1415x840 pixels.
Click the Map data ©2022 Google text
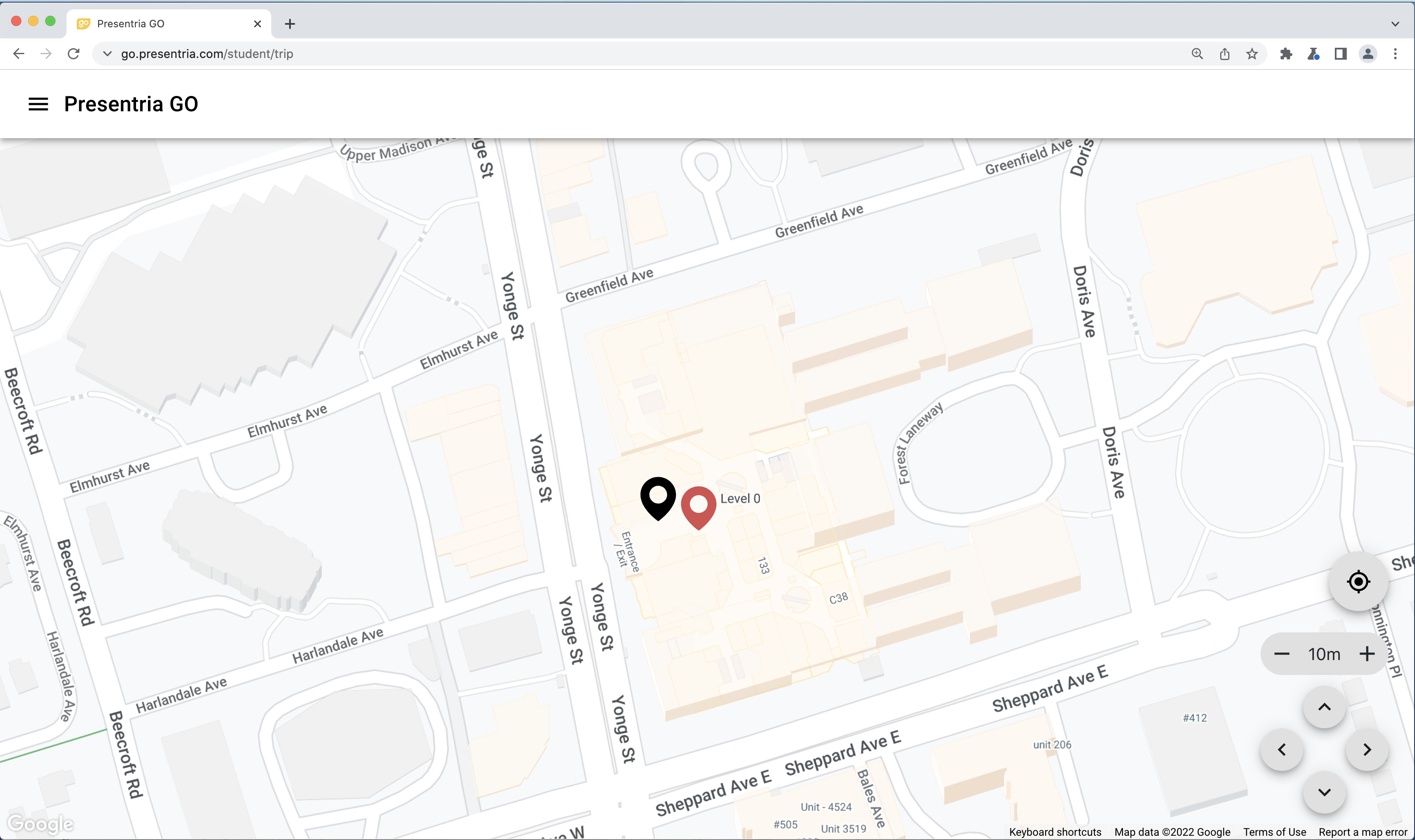click(1172, 831)
